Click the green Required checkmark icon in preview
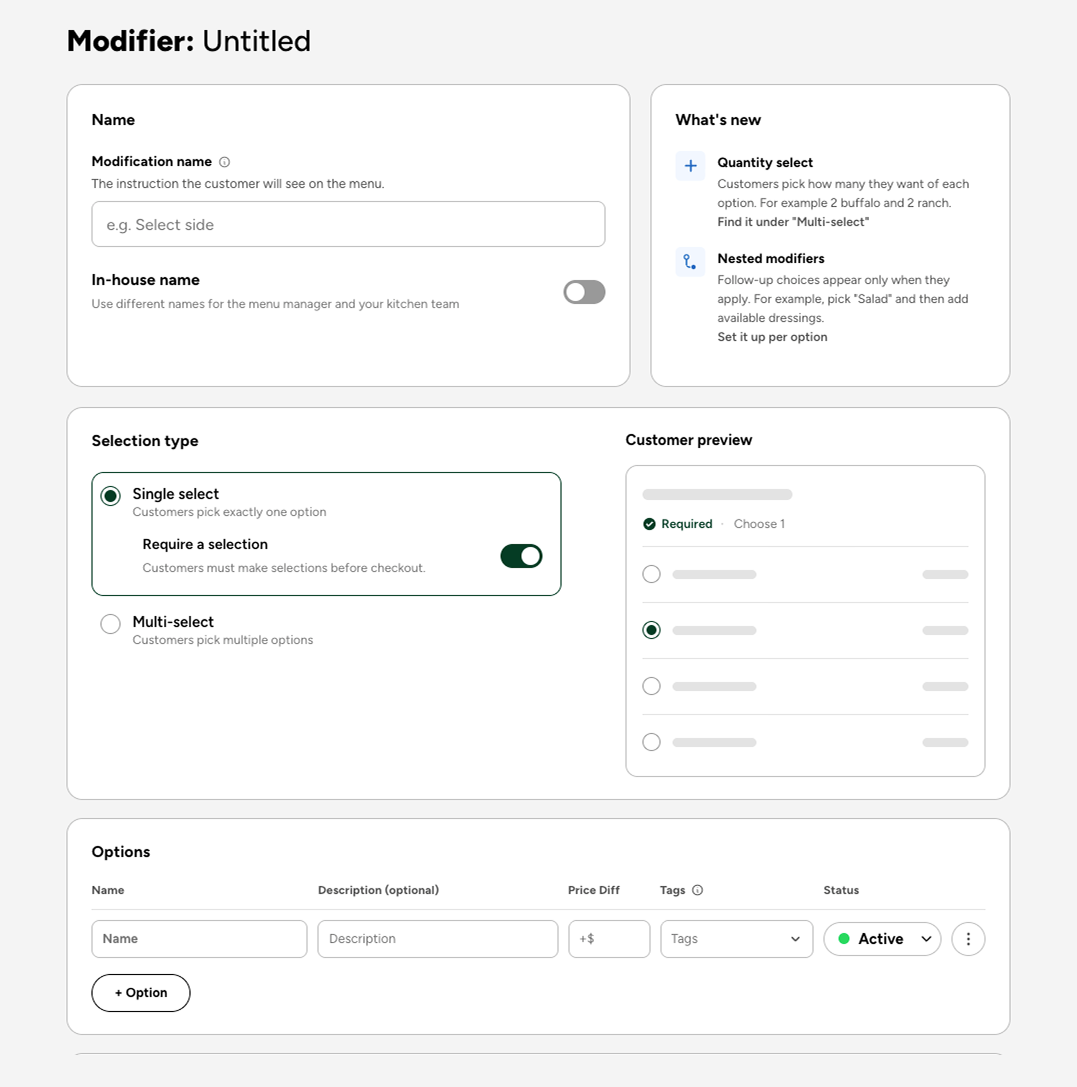The image size is (1077, 1087). click(649, 524)
